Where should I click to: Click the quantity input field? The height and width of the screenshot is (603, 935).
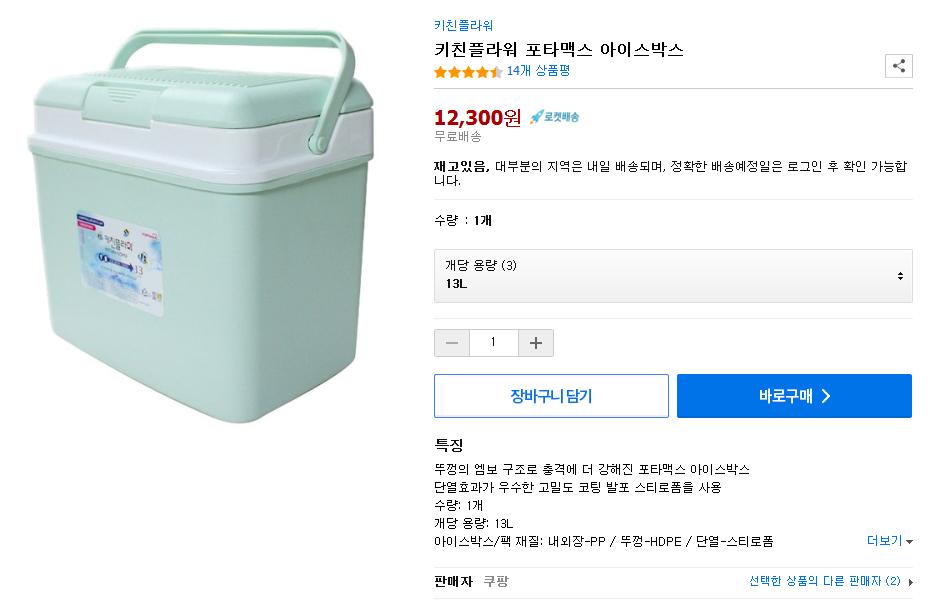pyautogui.click(x=493, y=343)
